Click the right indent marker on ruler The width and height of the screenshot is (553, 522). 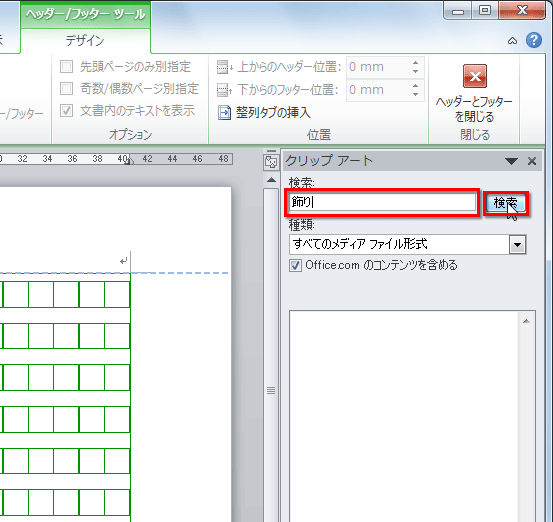click(x=128, y=161)
